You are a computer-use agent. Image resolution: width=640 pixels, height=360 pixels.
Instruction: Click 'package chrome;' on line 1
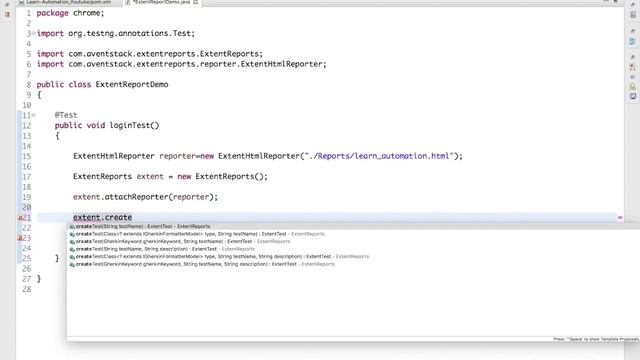click(x=70, y=13)
